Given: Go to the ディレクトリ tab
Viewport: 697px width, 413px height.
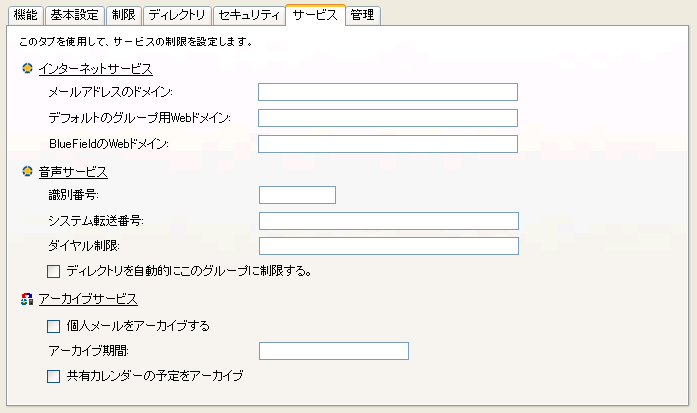Looking at the screenshot, I should (176, 15).
